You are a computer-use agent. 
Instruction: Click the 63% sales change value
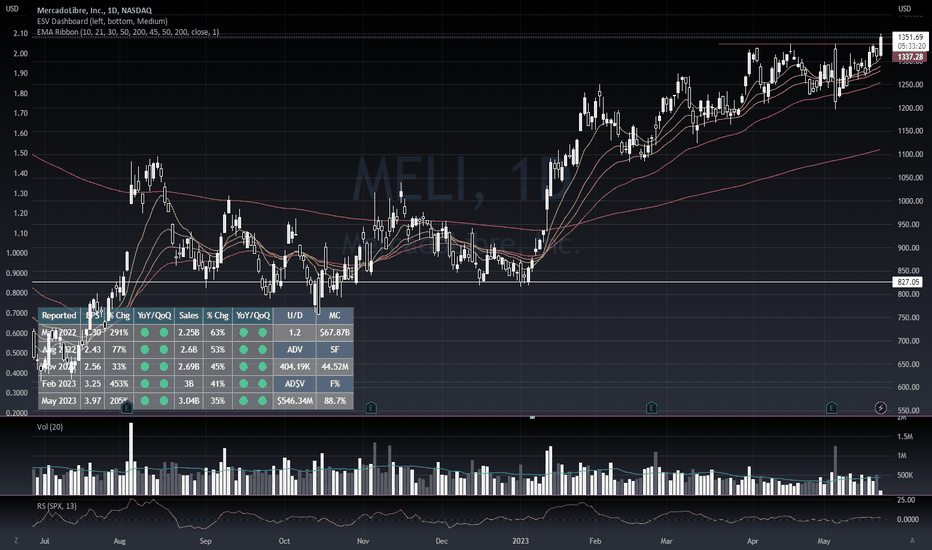(218, 333)
